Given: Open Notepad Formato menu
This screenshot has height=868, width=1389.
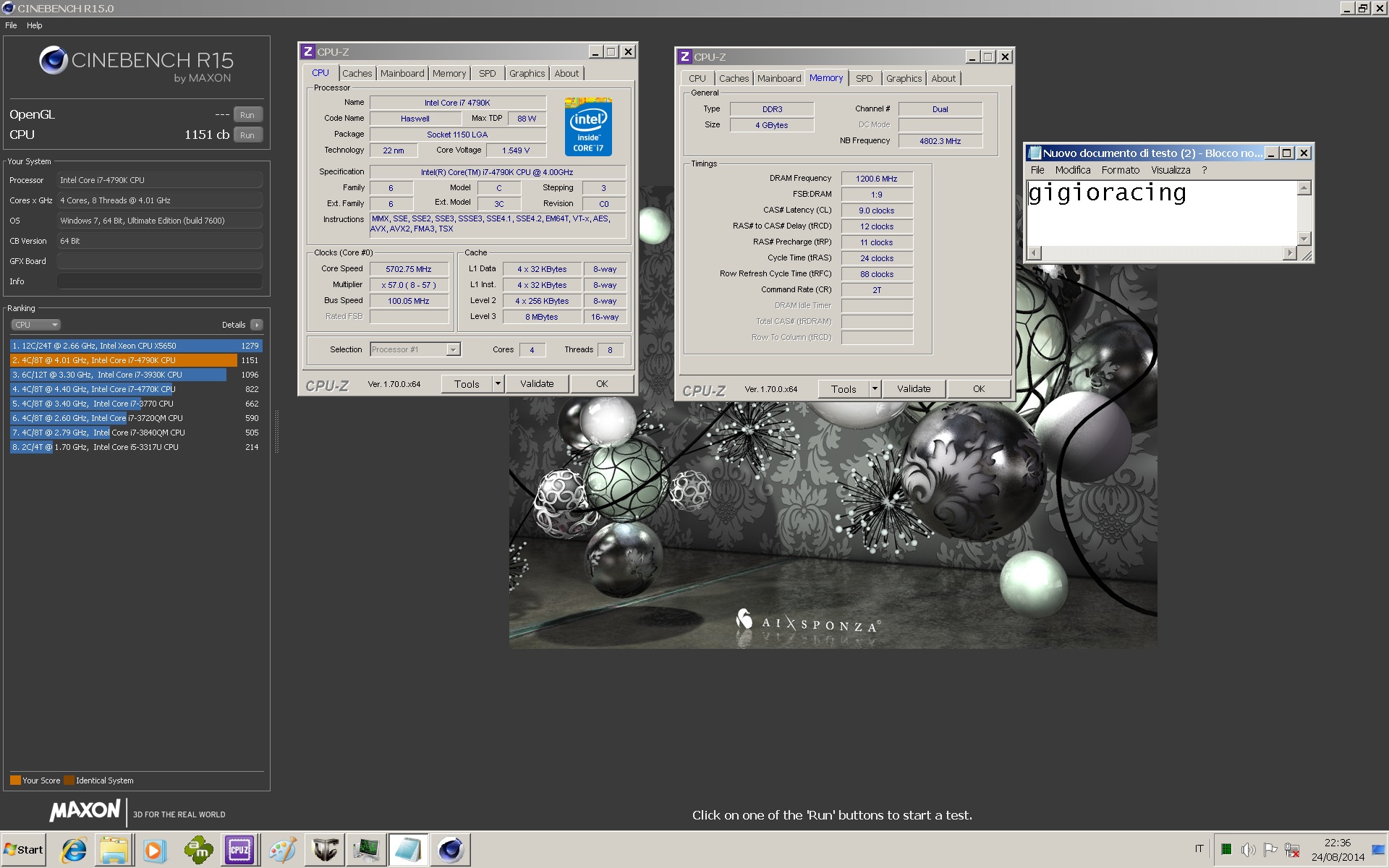Looking at the screenshot, I should pyautogui.click(x=1121, y=170).
